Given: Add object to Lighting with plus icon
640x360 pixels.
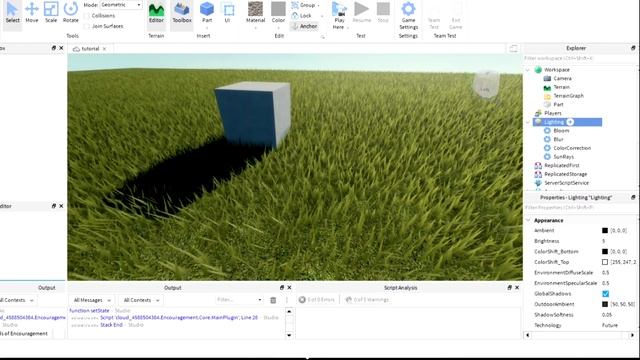Looking at the screenshot, I should pyautogui.click(x=570, y=122).
